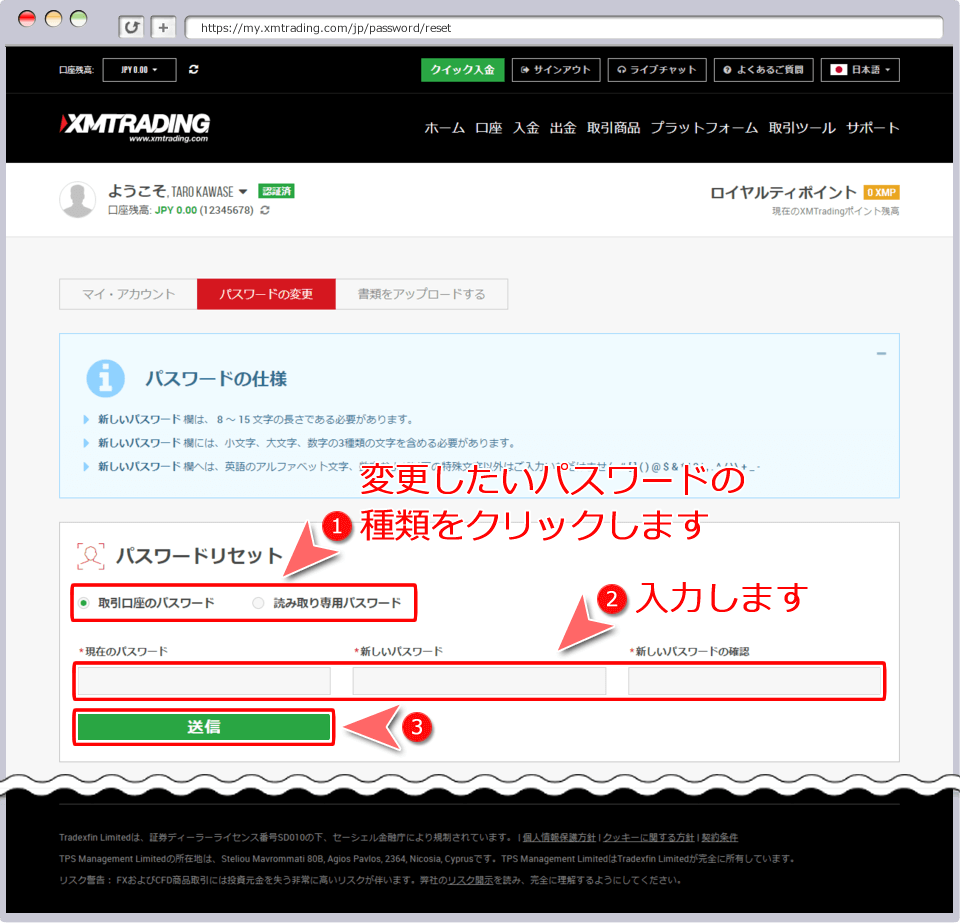Image resolution: width=960 pixels, height=923 pixels.
Task: Open the live chat headset icon
Action: tap(621, 70)
